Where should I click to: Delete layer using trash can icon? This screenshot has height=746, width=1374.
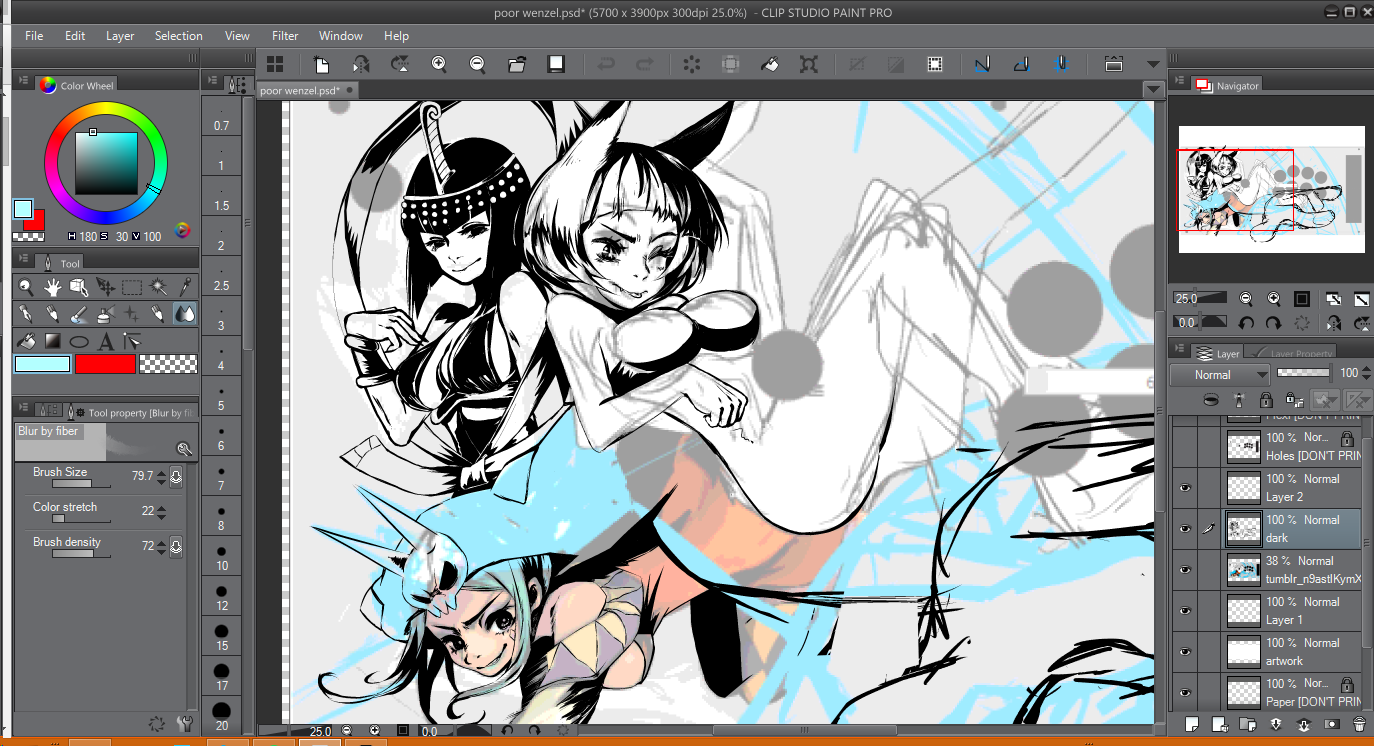tap(1359, 724)
